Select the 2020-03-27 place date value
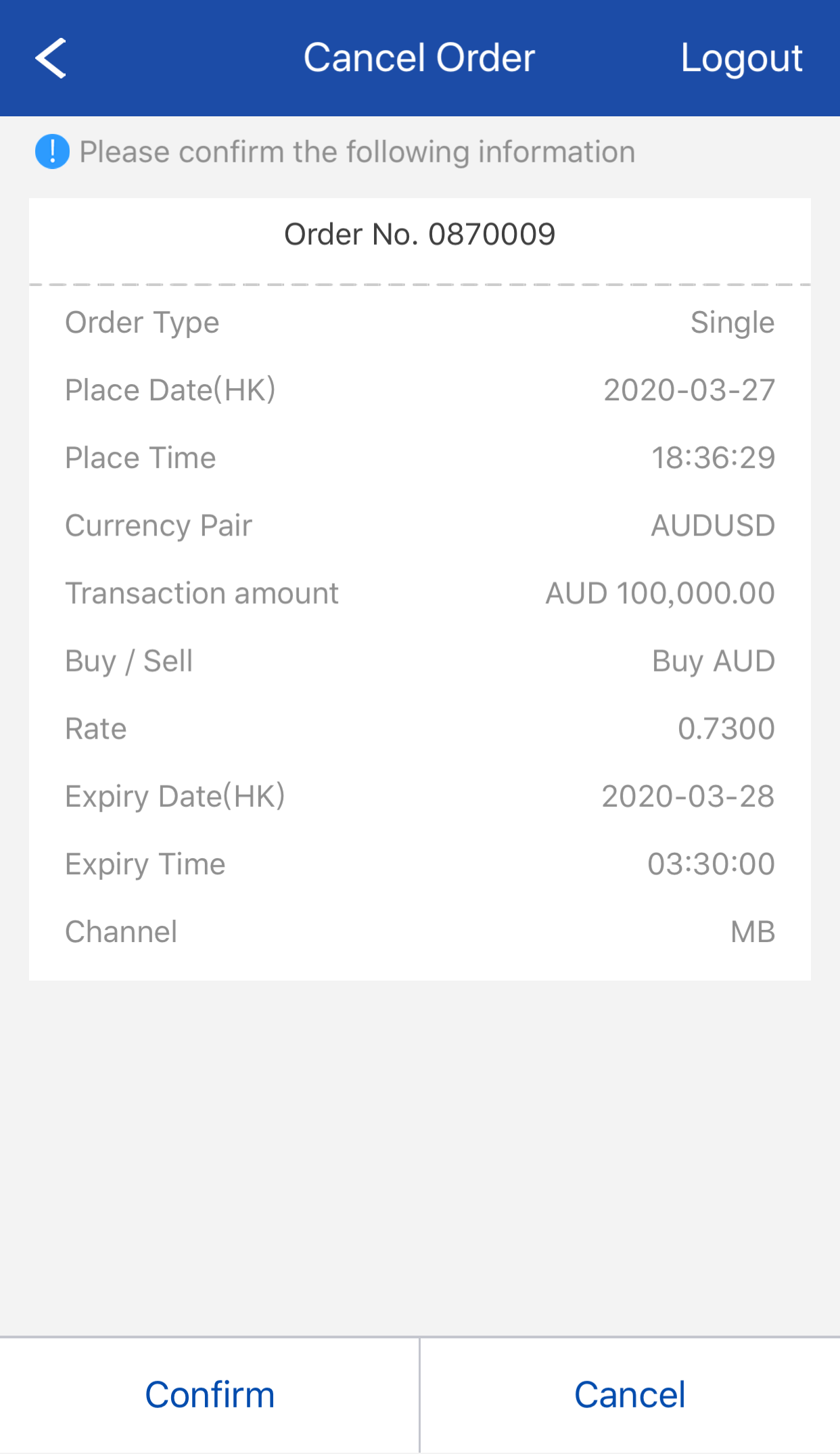This screenshot has height=1454, width=840. pyautogui.click(x=689, y=390)
